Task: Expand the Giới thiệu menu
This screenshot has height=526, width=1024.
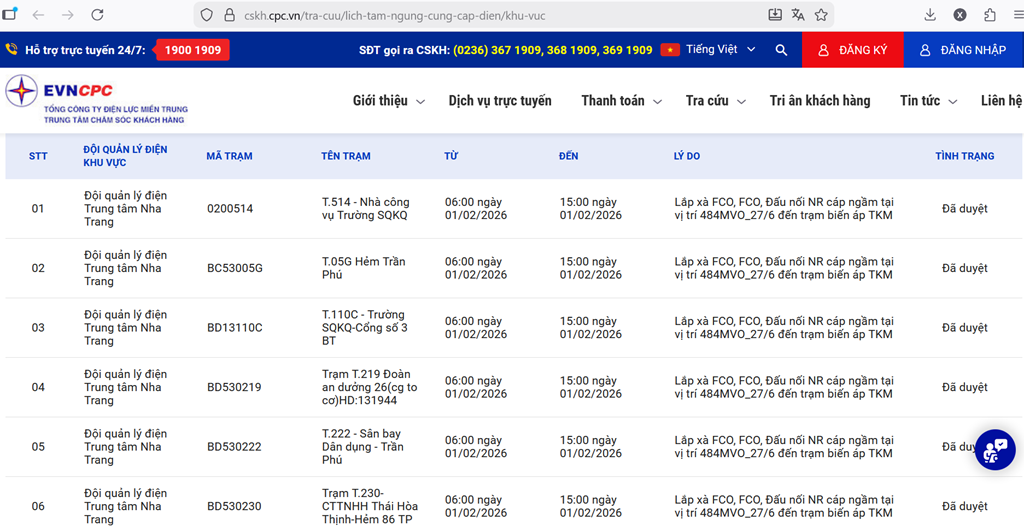Action: click(388, 101)
